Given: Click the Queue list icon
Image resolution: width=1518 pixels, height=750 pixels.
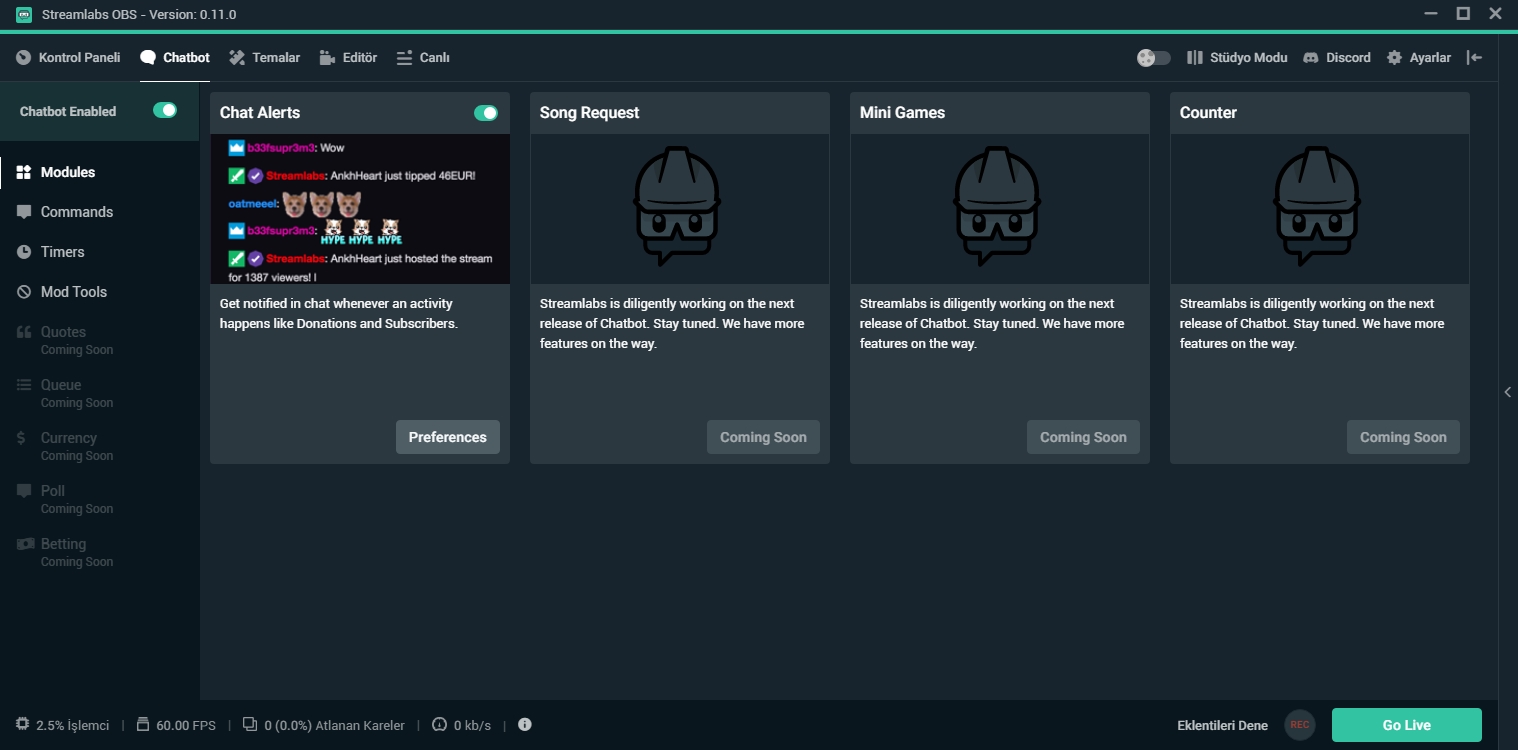Looking at the screenshot, I should (24, 385).
